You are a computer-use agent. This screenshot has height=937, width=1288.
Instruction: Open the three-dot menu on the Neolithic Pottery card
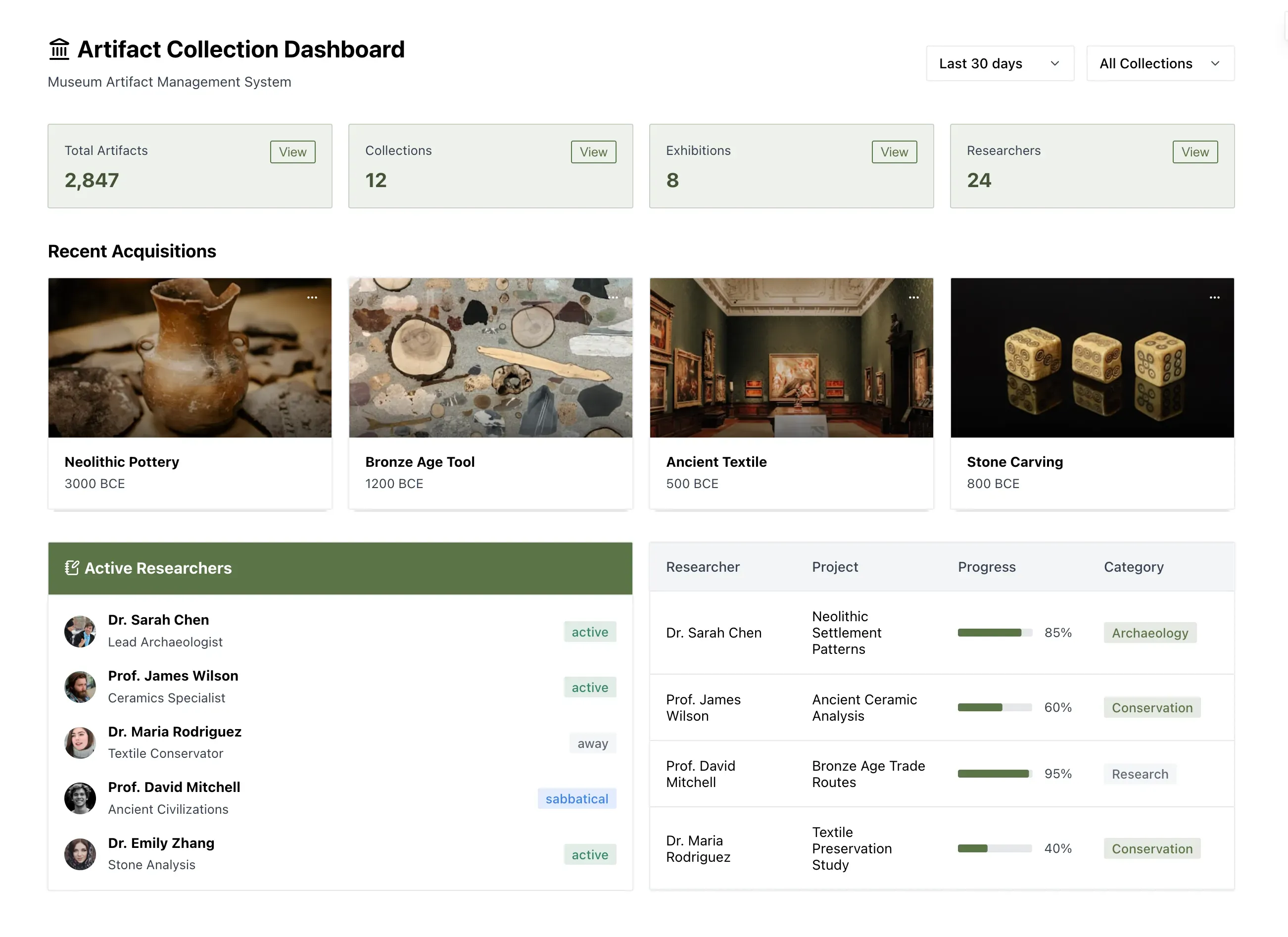[312, 298]
